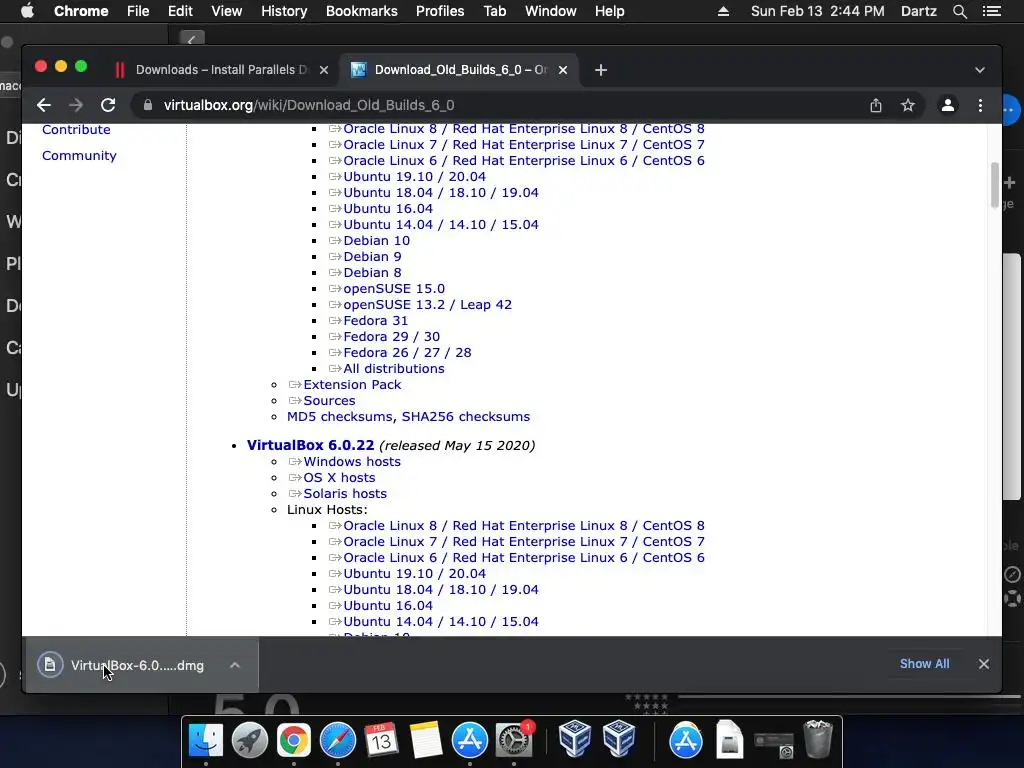
Task: Click the openSUSE 15.0 link
Action: pos(394,289)
